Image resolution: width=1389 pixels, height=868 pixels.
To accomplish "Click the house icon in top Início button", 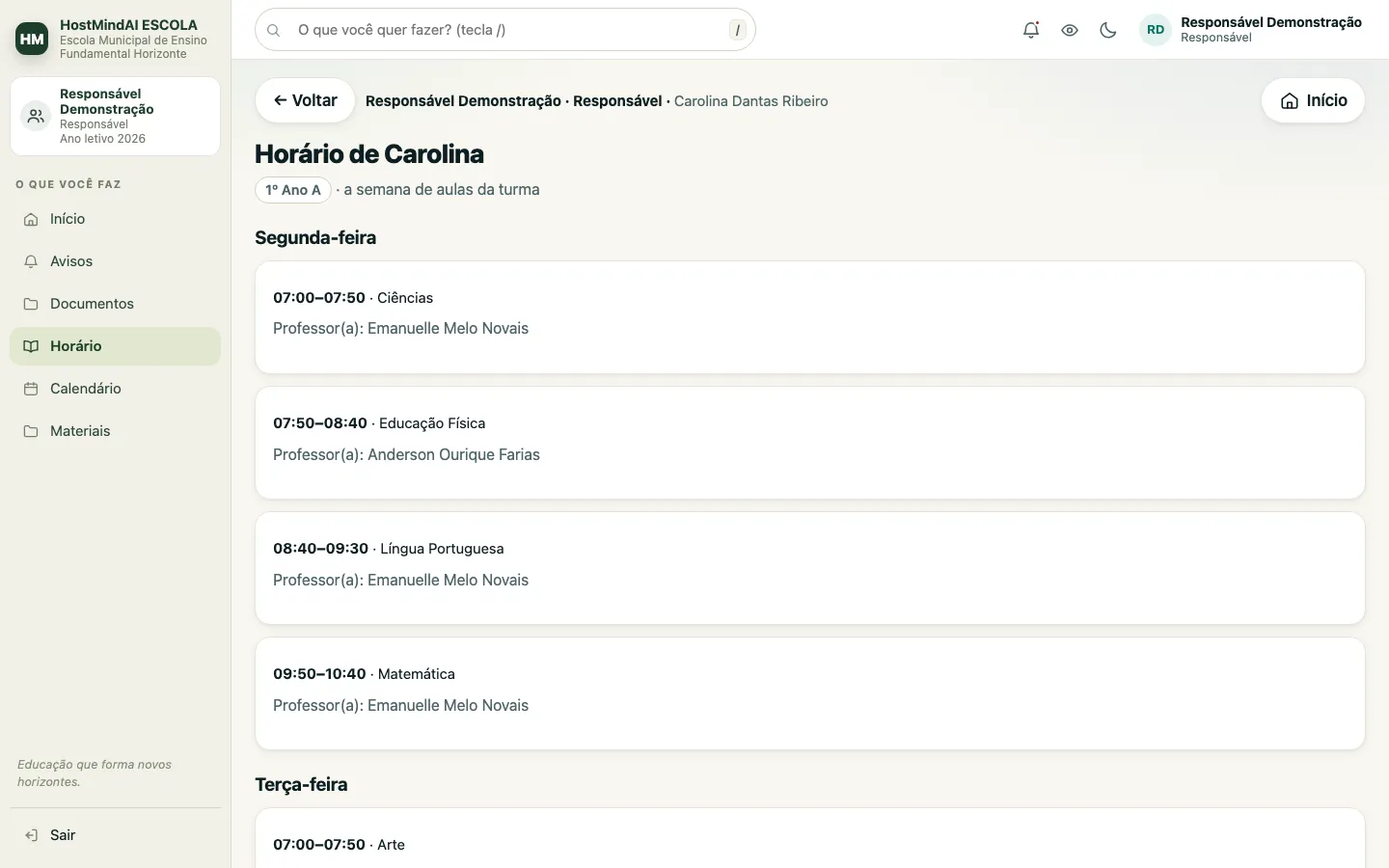I will (x=1290, y=100).
